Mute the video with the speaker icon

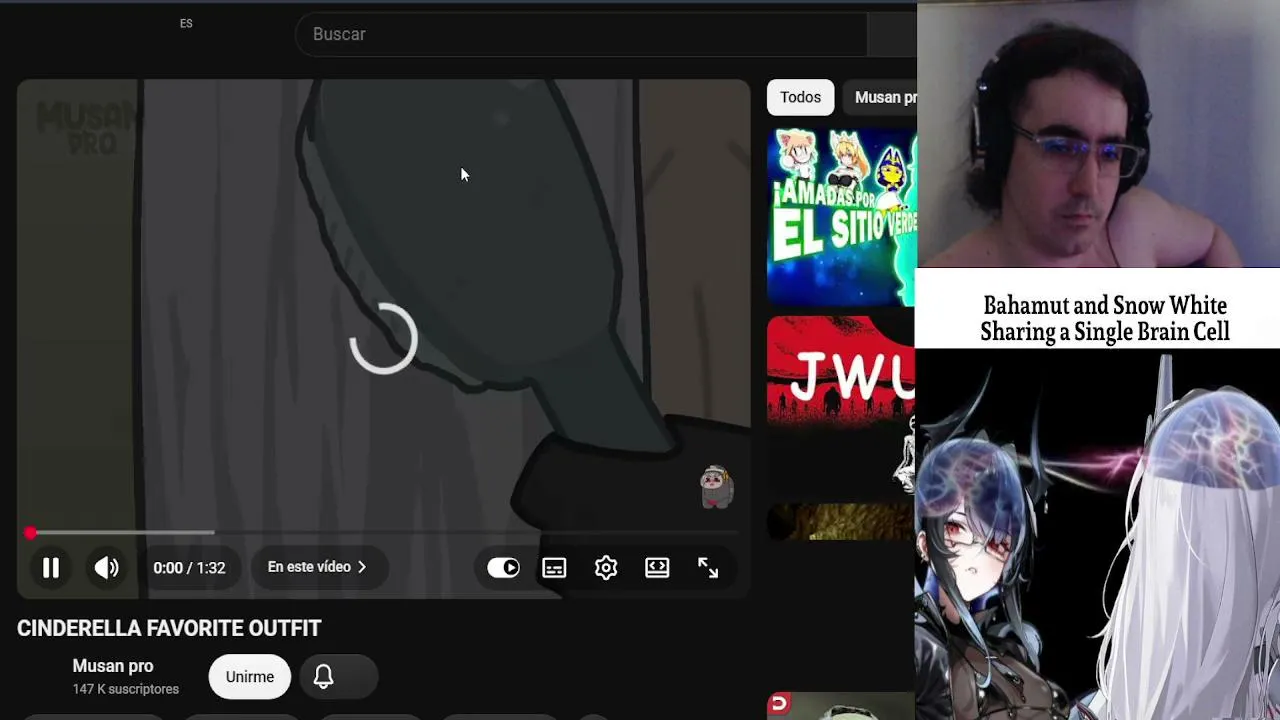[x=106, y=568]
